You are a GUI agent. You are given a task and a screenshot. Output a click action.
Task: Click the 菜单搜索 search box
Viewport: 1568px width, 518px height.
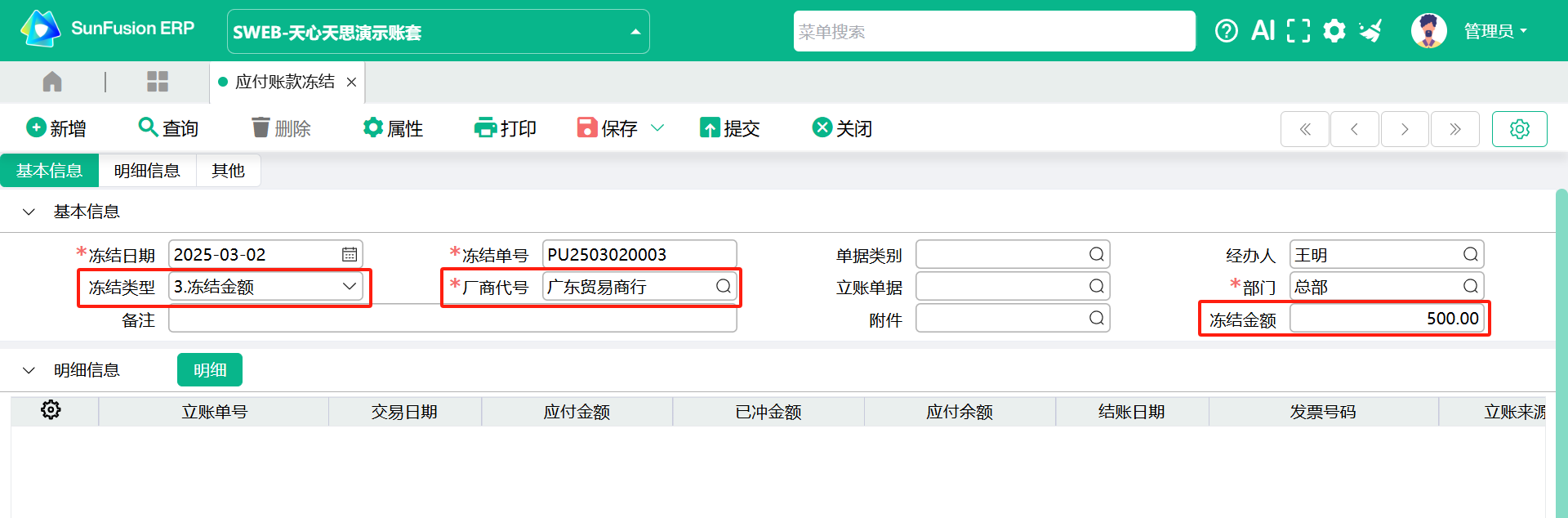tap(994, 31)
